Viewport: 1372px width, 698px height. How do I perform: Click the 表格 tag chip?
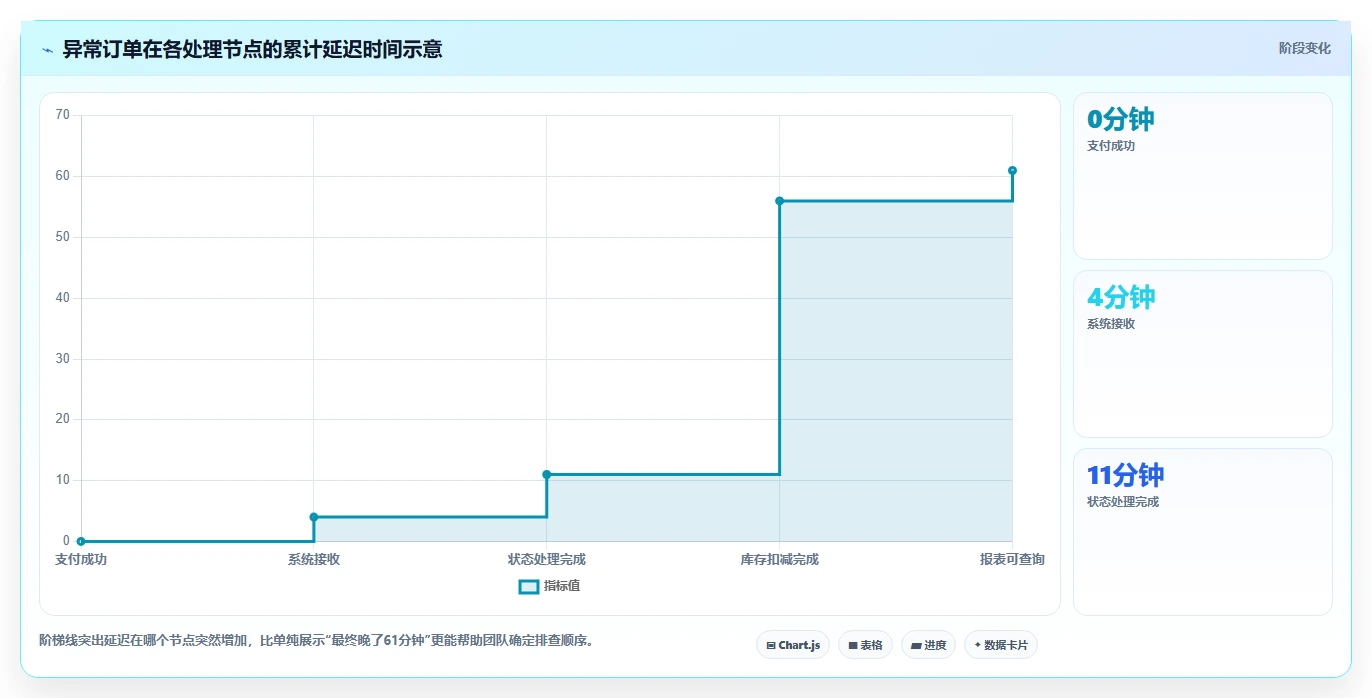pyautogui.click(x=865, y=645)
